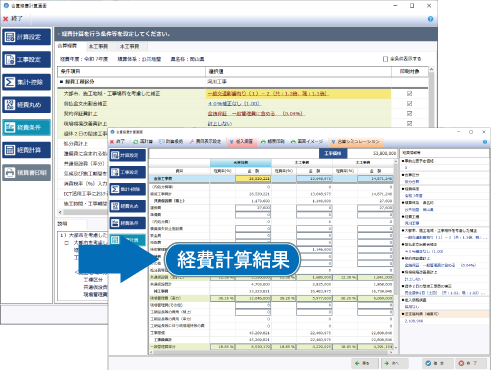Click the scroll-left arrow under the conditions list
491x370 pixels.
click(x=60, y=212)
